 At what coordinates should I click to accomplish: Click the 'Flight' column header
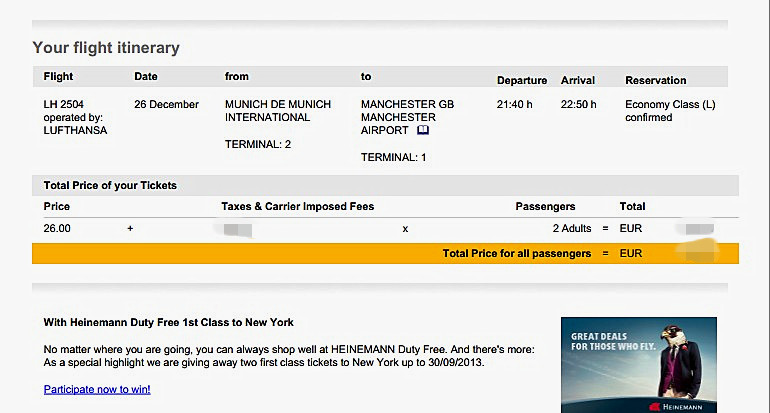coord(58,77)
